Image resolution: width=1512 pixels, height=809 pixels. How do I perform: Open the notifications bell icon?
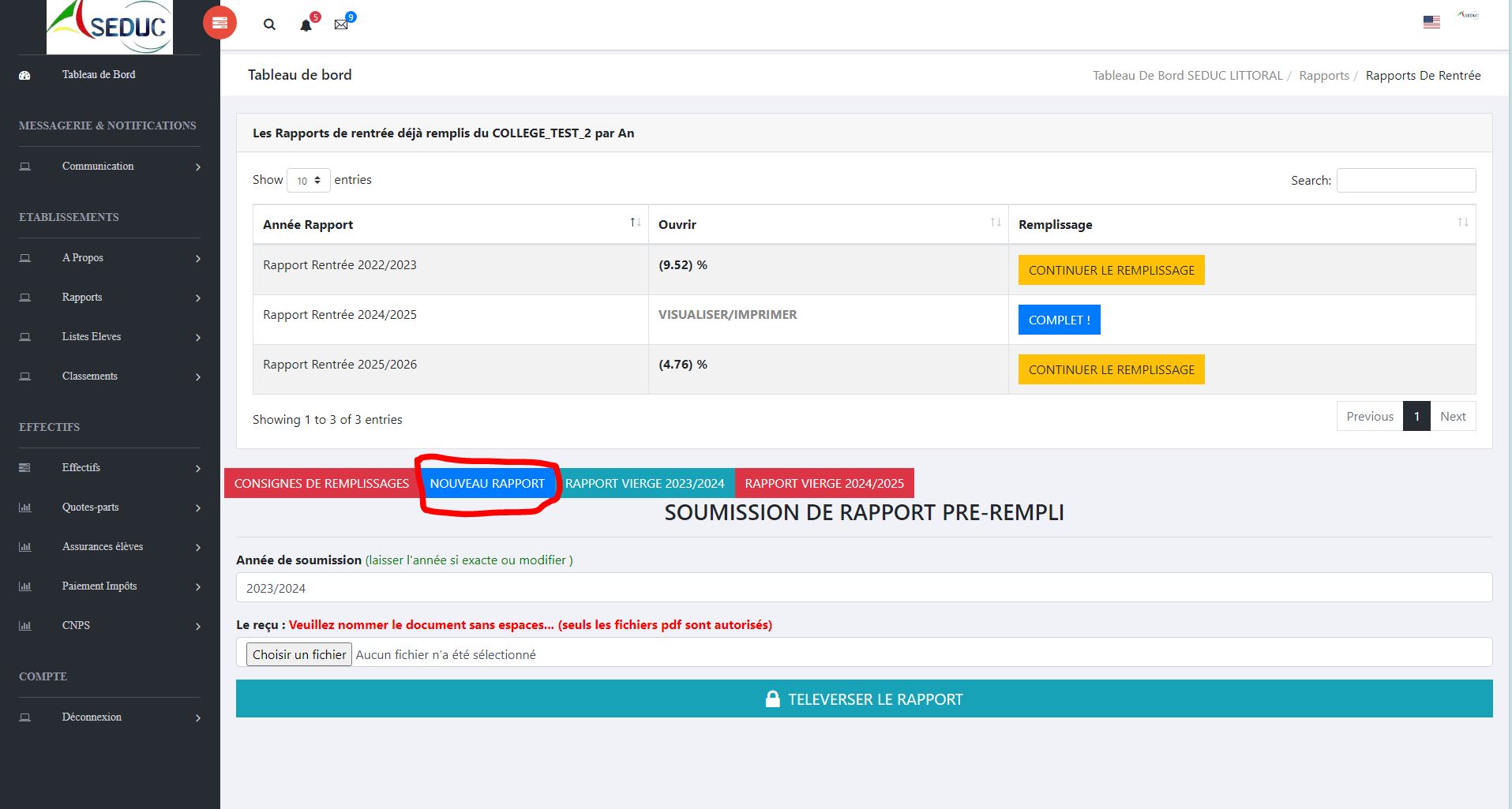[306, 25]
